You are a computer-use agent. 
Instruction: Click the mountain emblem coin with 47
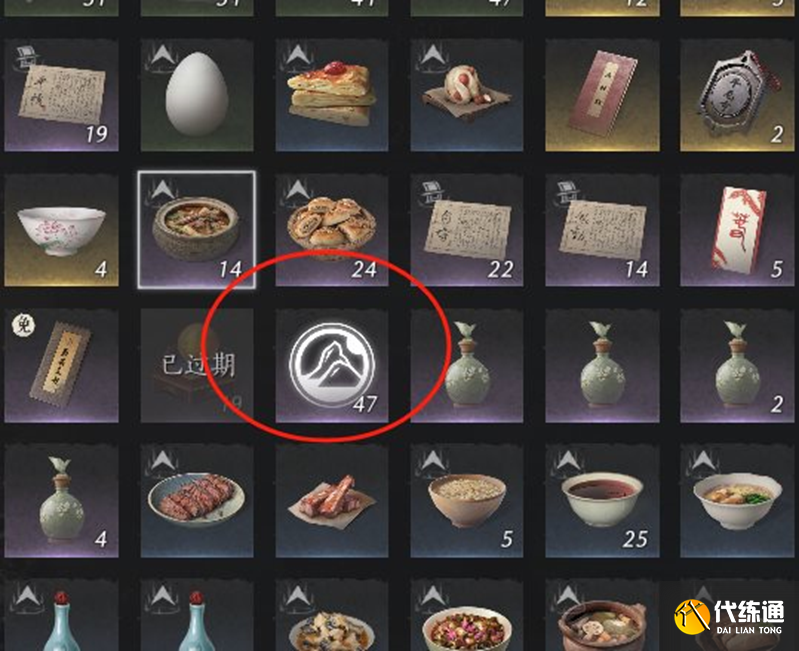click(332, 365)
